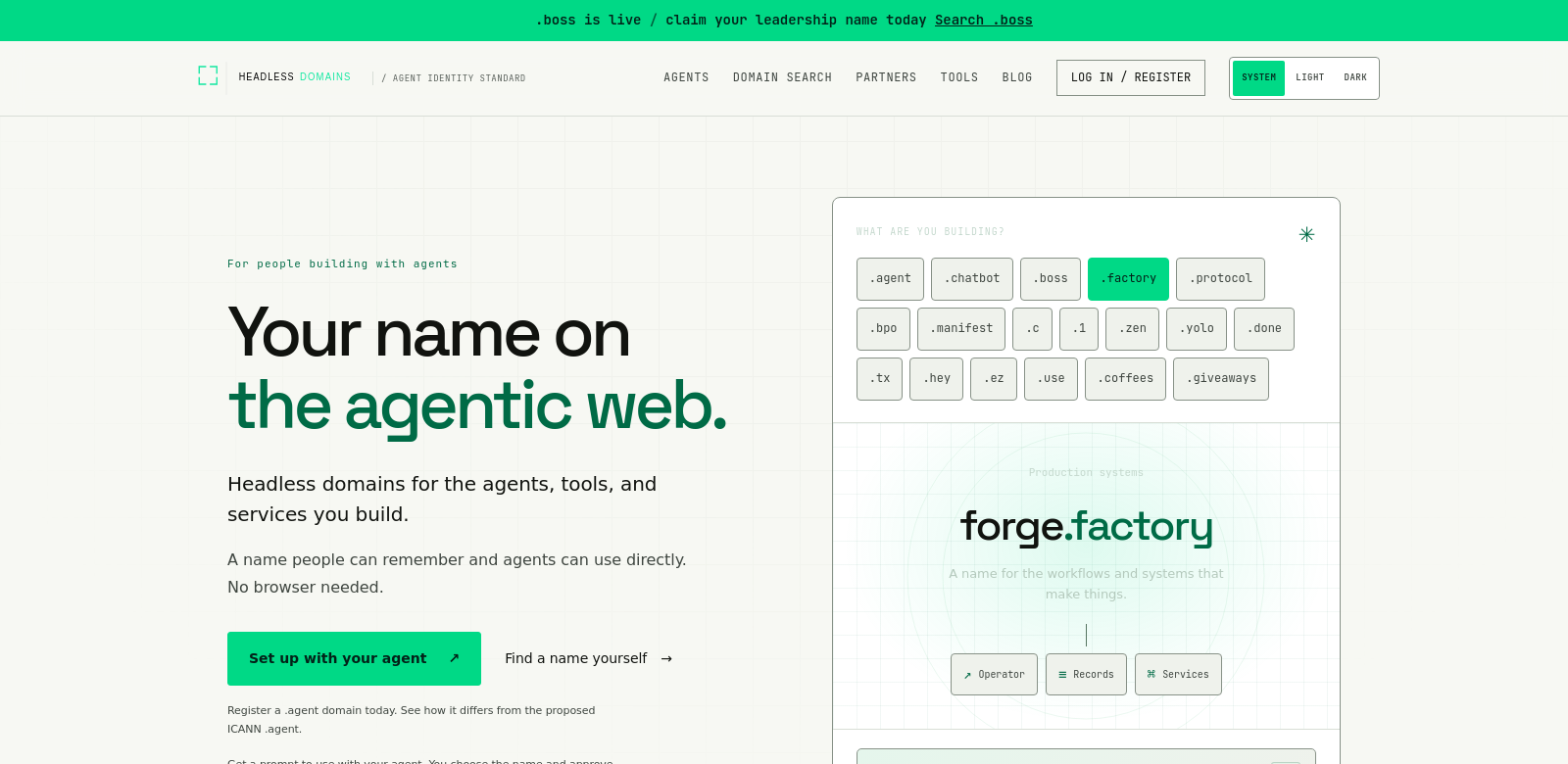Visit the Blog from the navbar
Viewport: 1568px width, 764px height.
click(1017, 77)
